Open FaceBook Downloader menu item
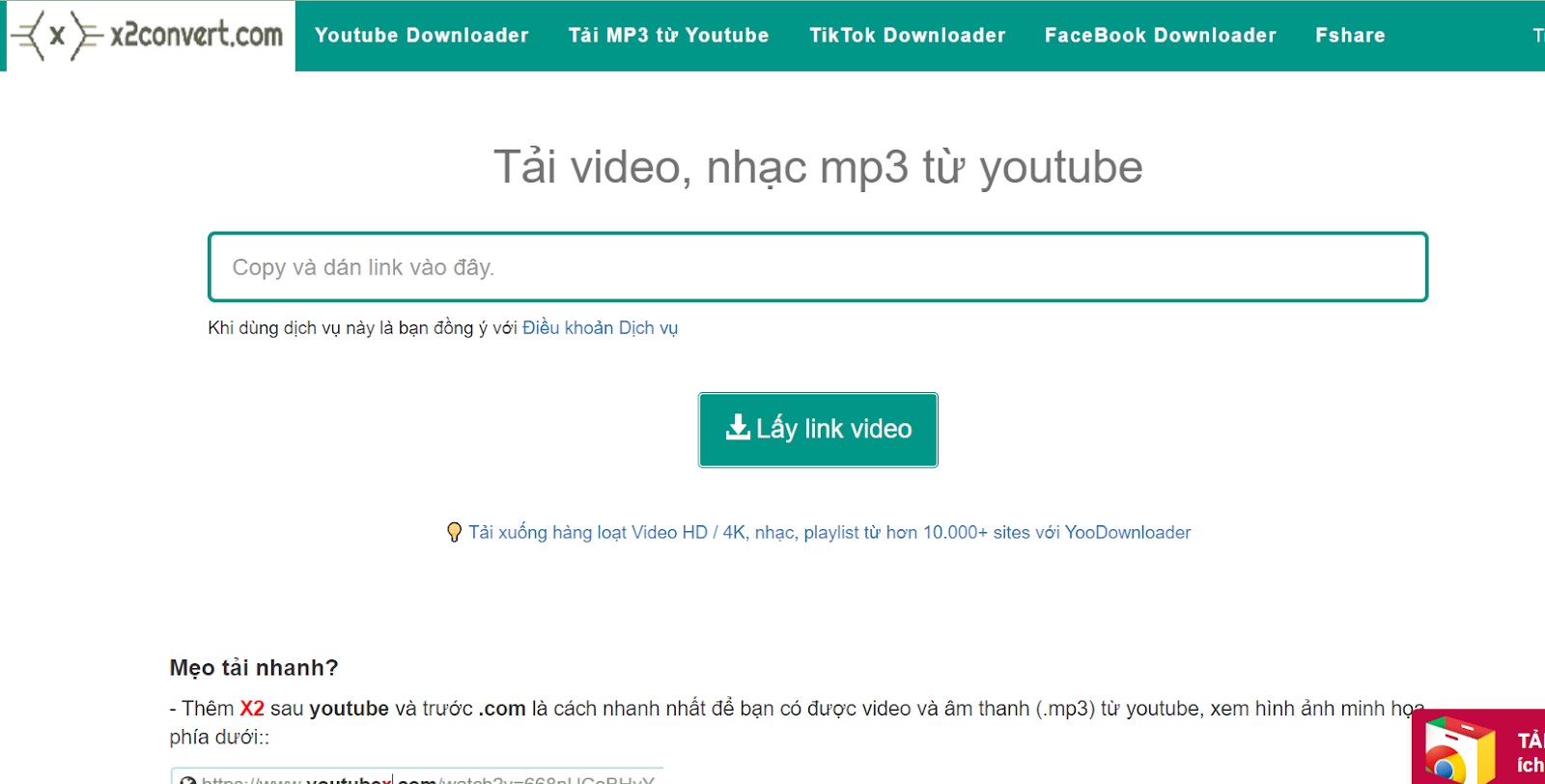Viewport: 1545px width, 784px height. [x=1160, y=36]
